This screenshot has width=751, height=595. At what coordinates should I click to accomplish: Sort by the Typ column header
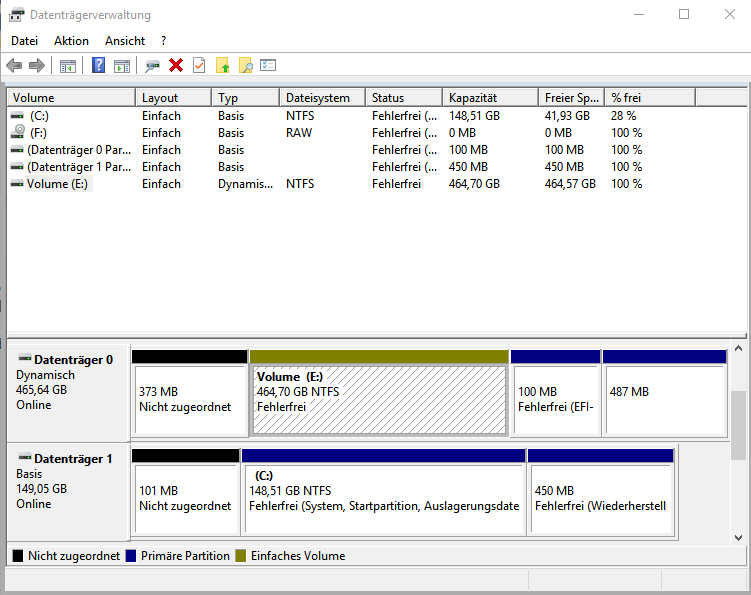(x=246, y=98)
